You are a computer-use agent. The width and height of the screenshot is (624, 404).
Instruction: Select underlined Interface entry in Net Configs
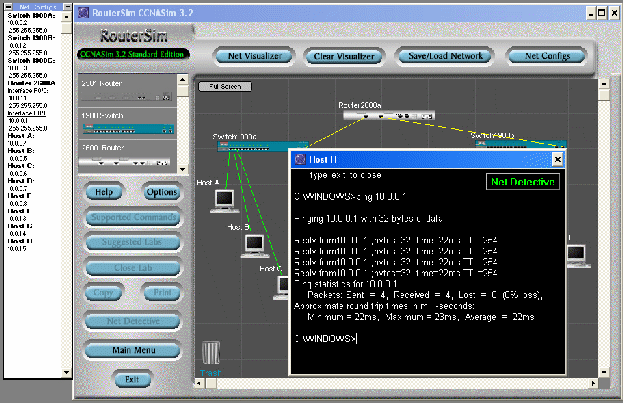tap(27, 113)
